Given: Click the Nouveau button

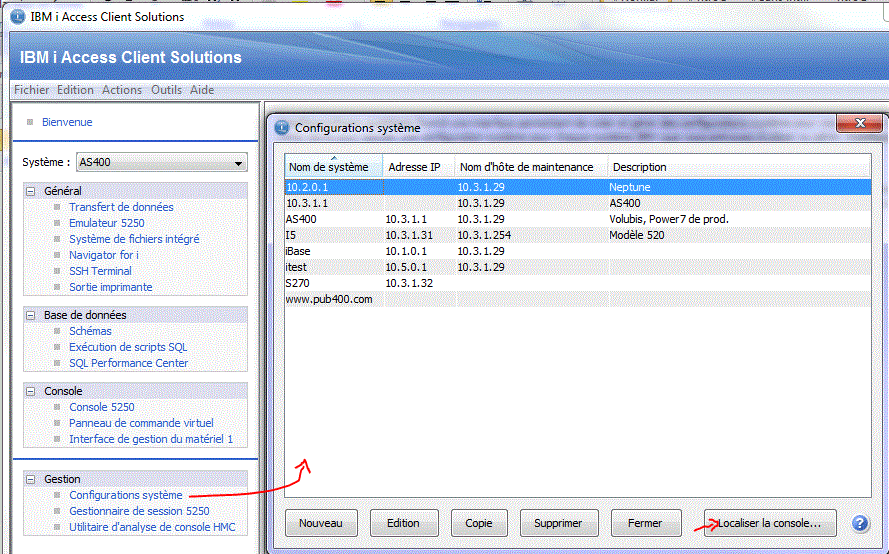Looking at the screenshot, I should pos(321,523).
